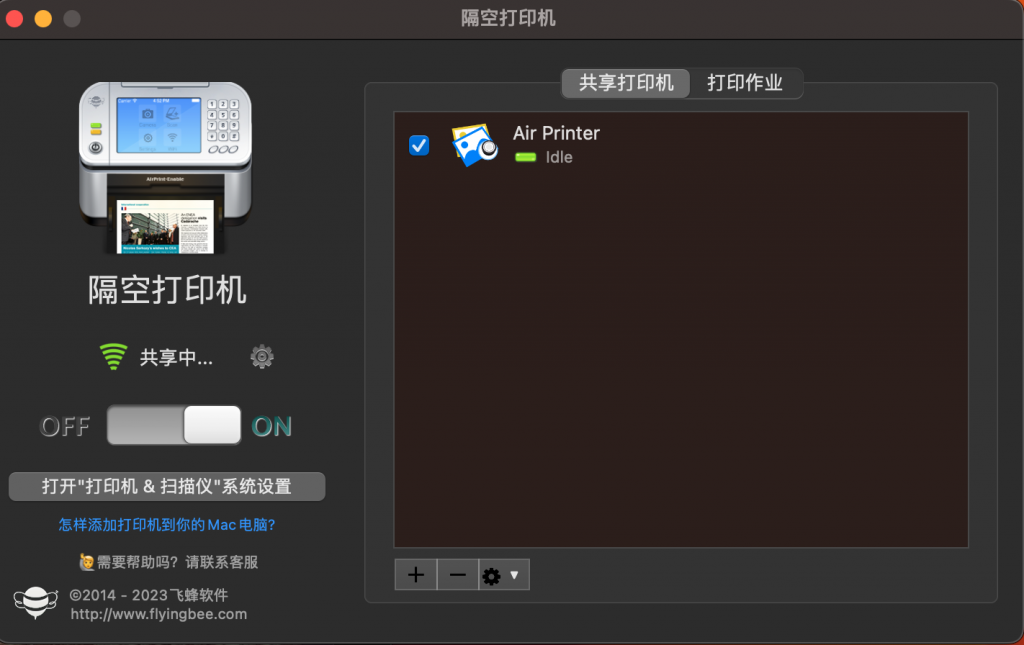The image size is (1024, 645).
Task: Open 打印机 & 扫描仪 system settings
Action: (x=165, y=486)
